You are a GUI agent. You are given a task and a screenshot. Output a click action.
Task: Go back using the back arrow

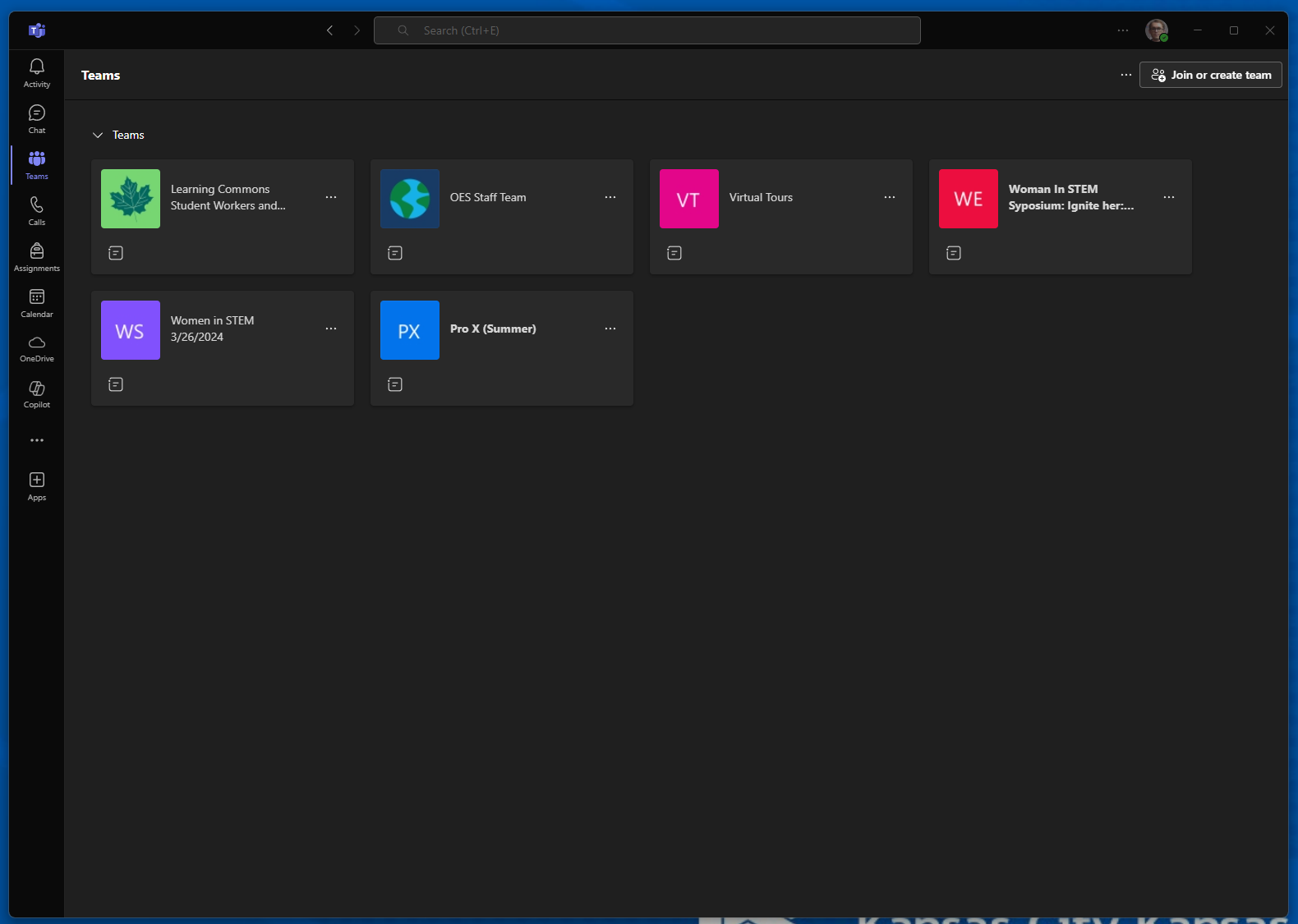pos(329,30)
